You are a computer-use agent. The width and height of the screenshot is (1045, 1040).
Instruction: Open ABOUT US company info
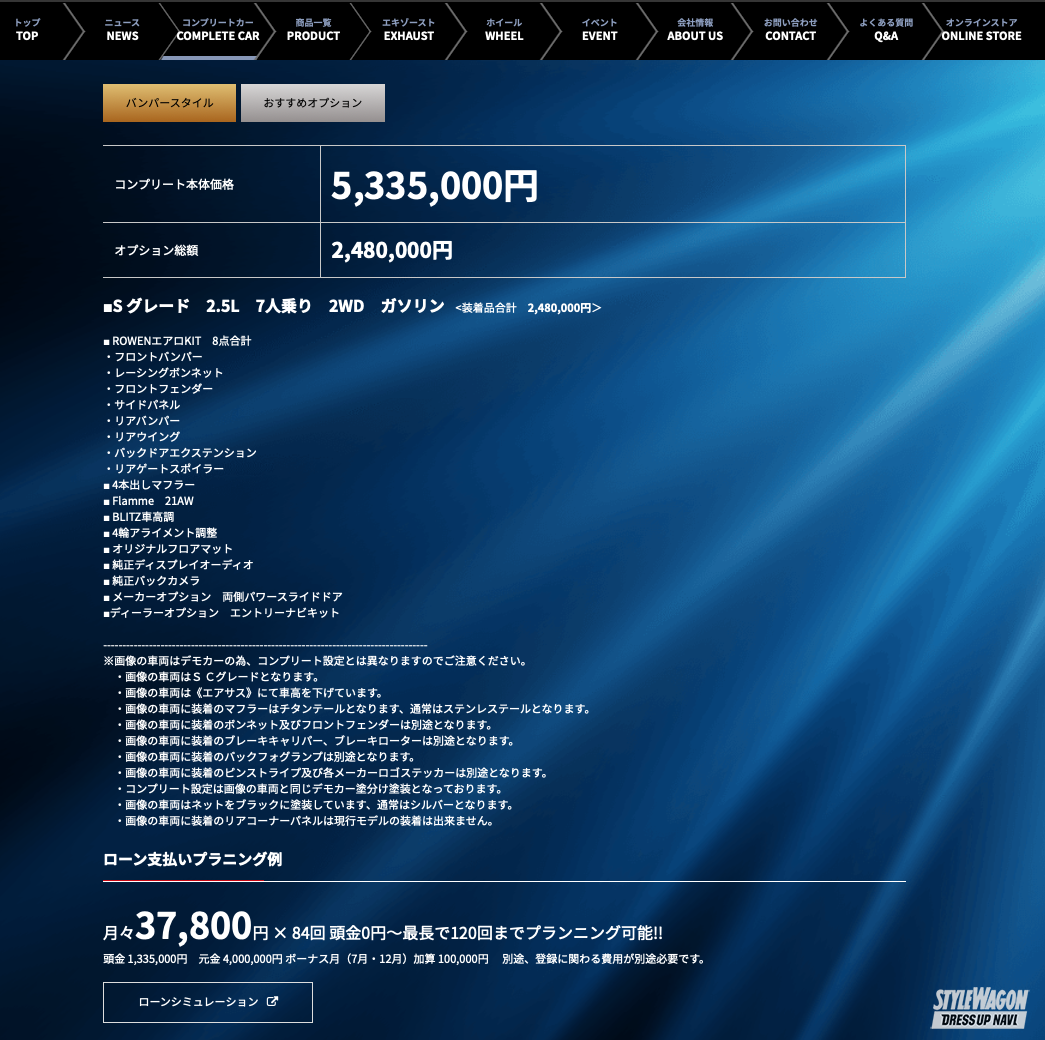point(695,30)
